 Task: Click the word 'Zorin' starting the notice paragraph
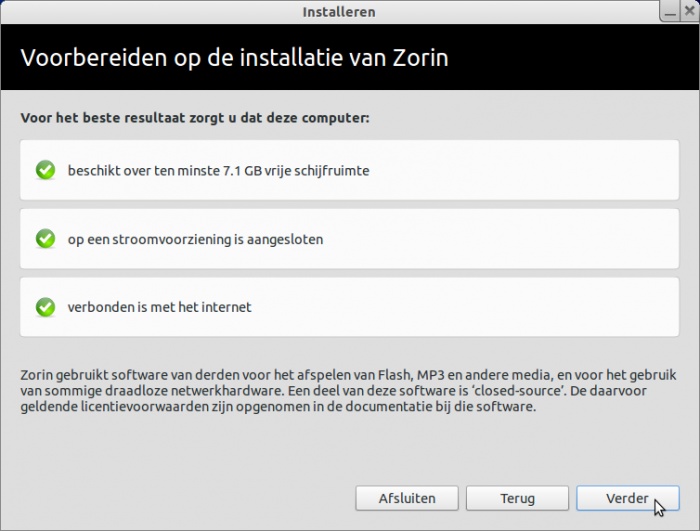[37, 375]
